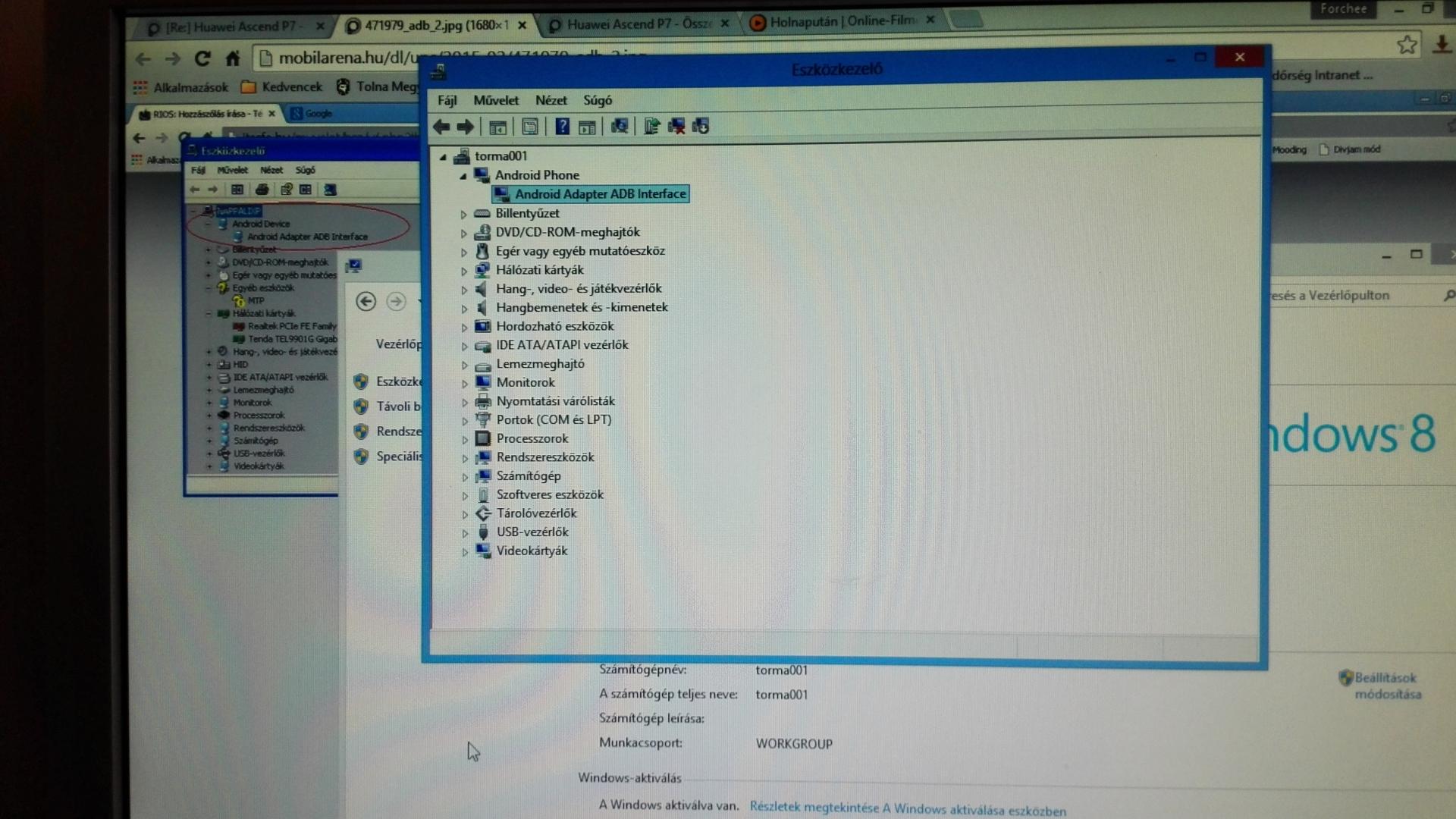Select the Számítógép category

click(x=529, y=476)
